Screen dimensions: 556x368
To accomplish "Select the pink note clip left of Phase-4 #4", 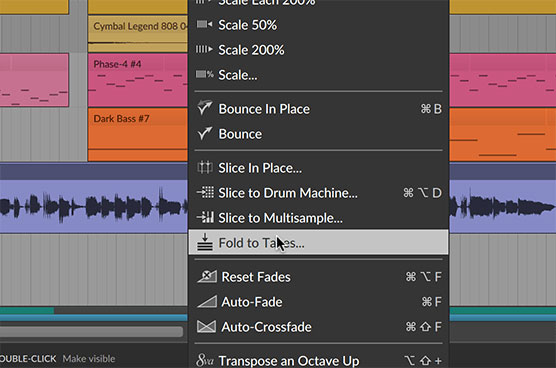I will tap(34, 80).
